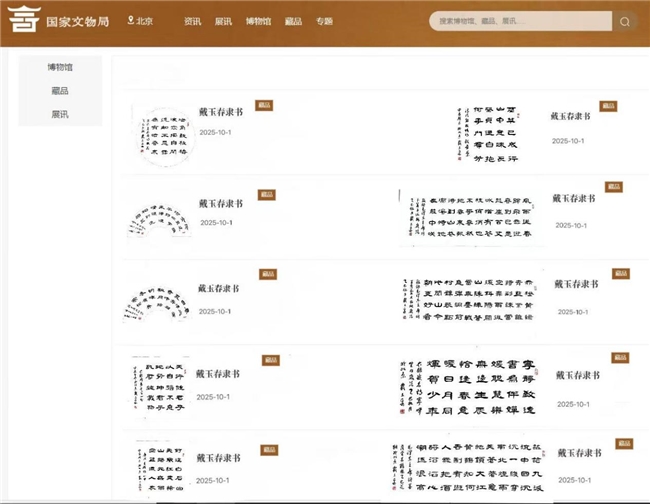The width and height of the screenshot is (650, 504).
Task: Switch to 展讯 in left sidebar
Action: [60, 115]
